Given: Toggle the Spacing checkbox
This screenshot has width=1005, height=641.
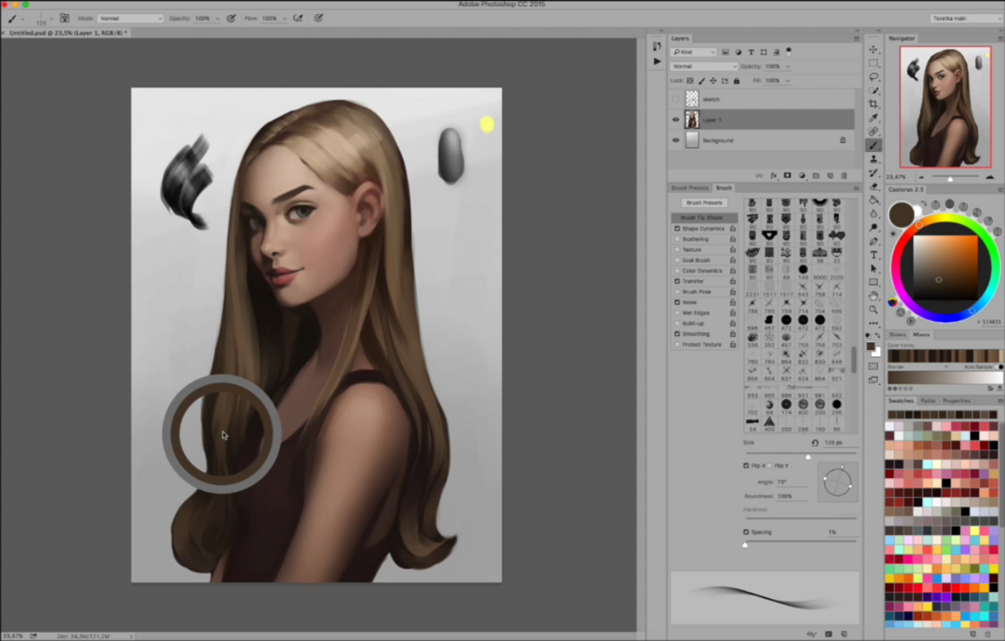Looking at the screenshot, I should tap(746, 532).
